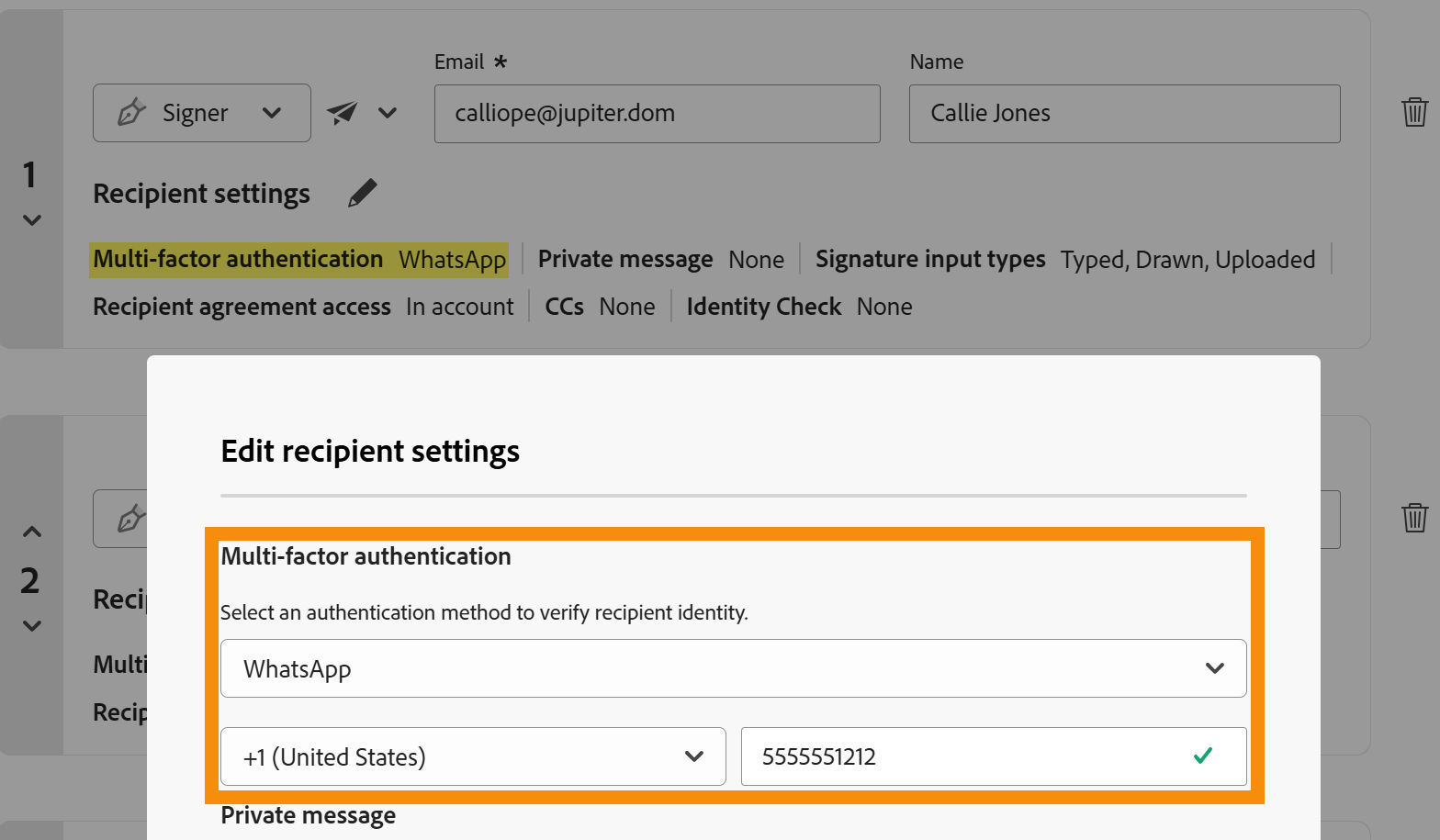Screen dimensions: 1440x840
Task: Click the Email field calliope@jupiter.dom
Action: coord(657,114)
